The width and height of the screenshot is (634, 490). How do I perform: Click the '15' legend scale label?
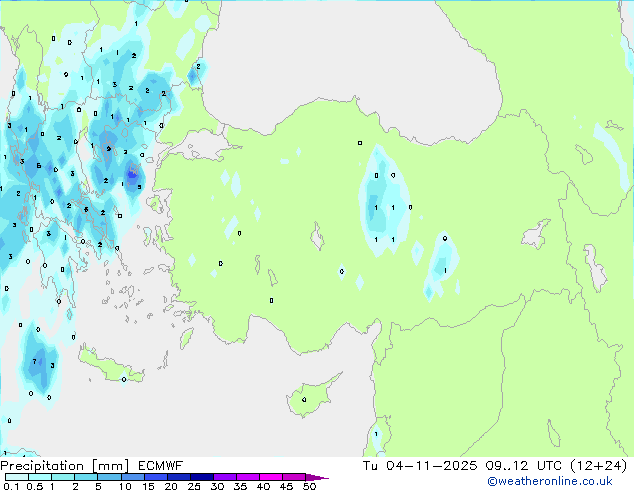(x=148, y=486)
